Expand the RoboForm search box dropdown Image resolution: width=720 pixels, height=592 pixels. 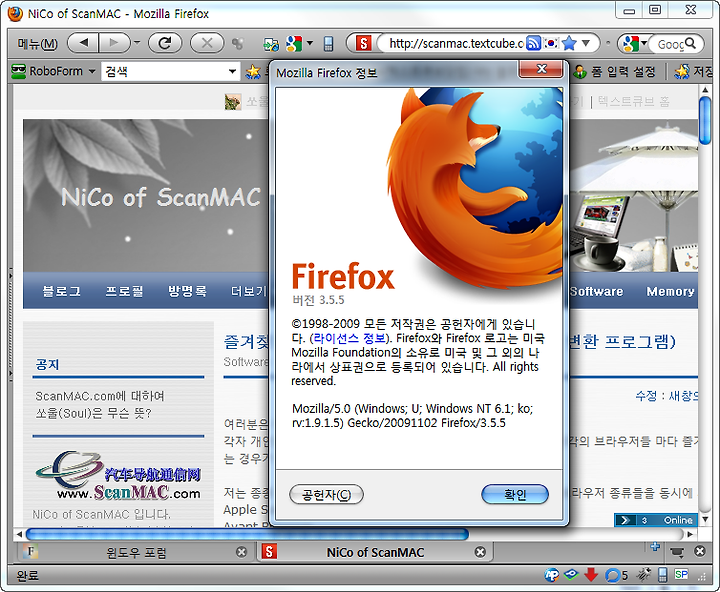point(232,71)
